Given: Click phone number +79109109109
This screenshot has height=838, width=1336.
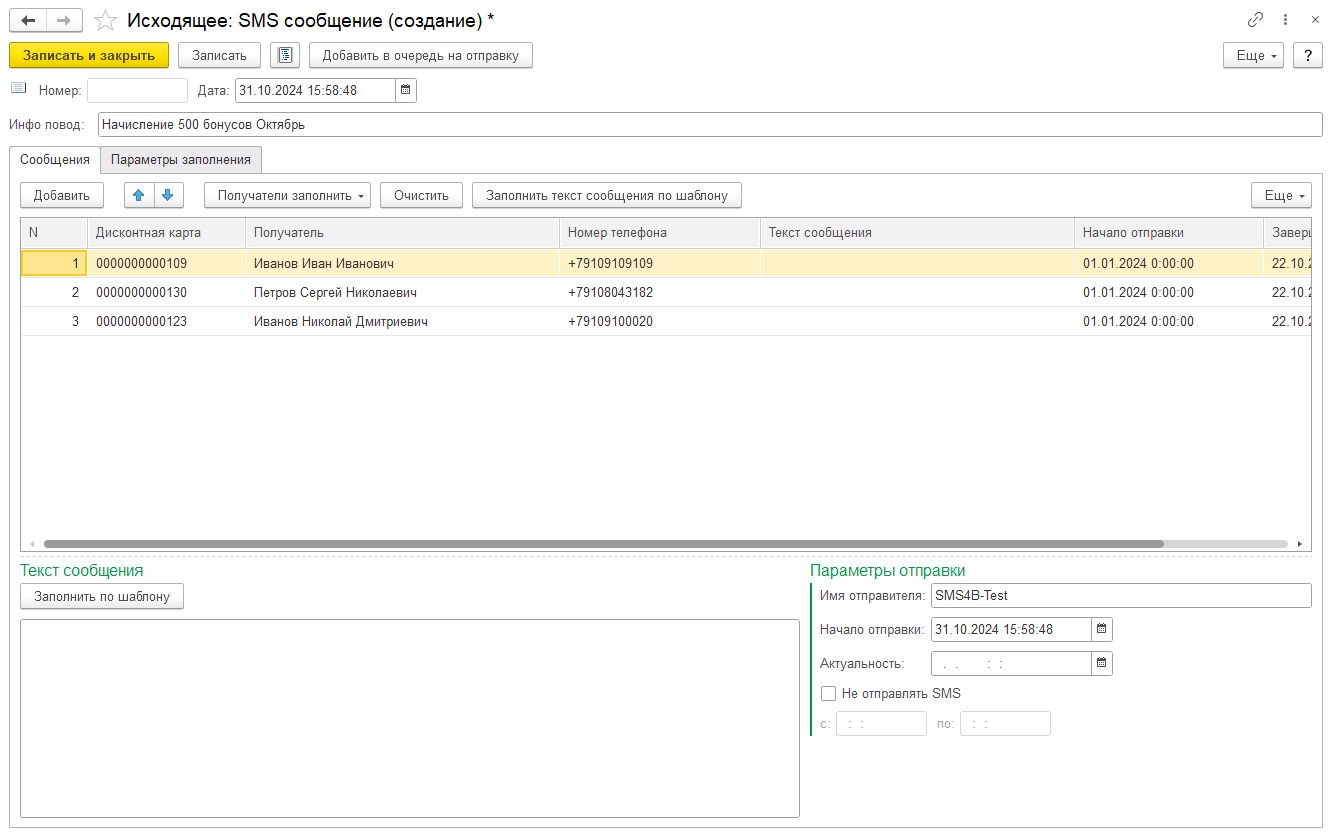Looking at the screenshot, I should [610, 264].
